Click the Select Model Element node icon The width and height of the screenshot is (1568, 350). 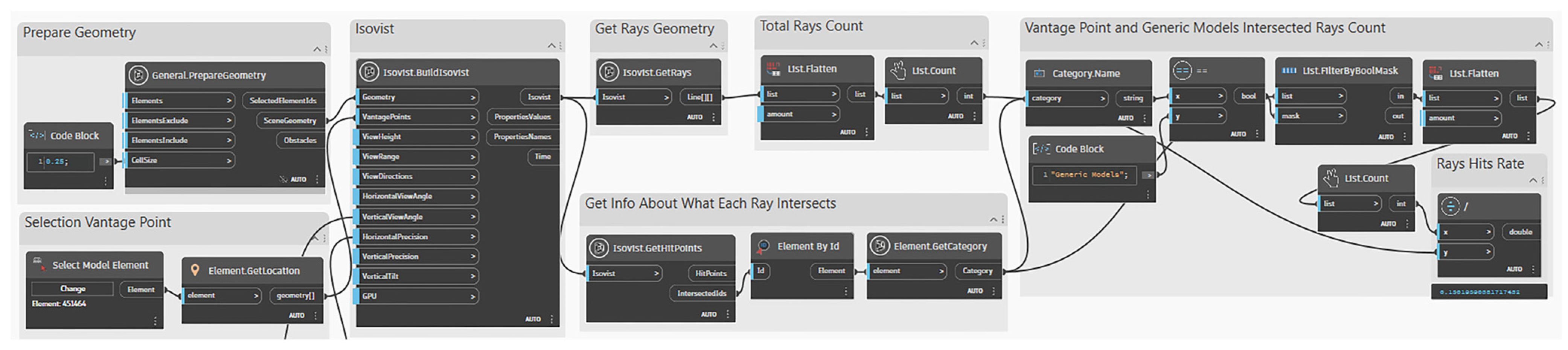pos(38,264)
